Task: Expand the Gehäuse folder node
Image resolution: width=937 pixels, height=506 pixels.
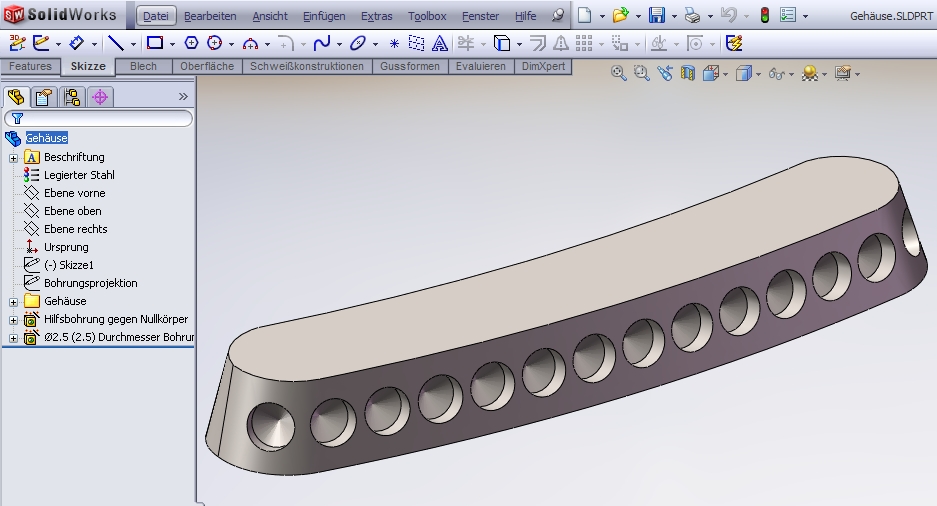Action: 13,301
